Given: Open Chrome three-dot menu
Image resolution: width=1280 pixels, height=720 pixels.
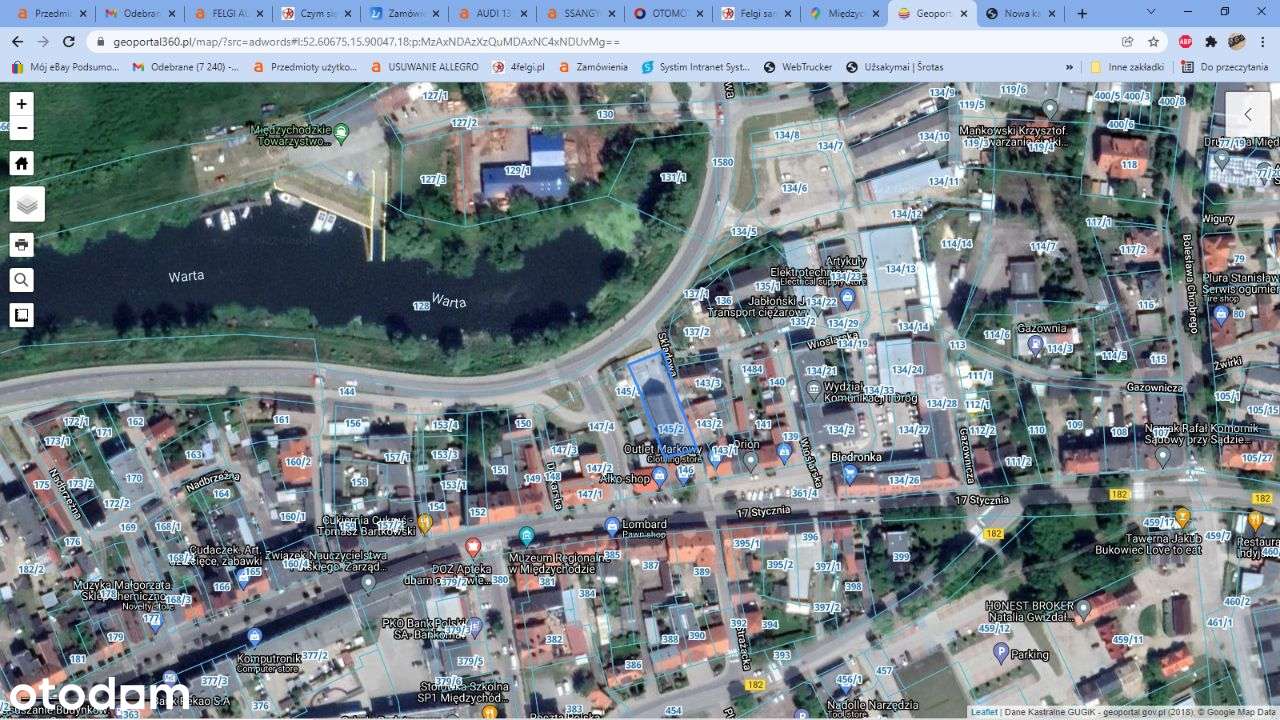Looking at the screenshot, I should pyautogui.click(x=1263, y=42).
